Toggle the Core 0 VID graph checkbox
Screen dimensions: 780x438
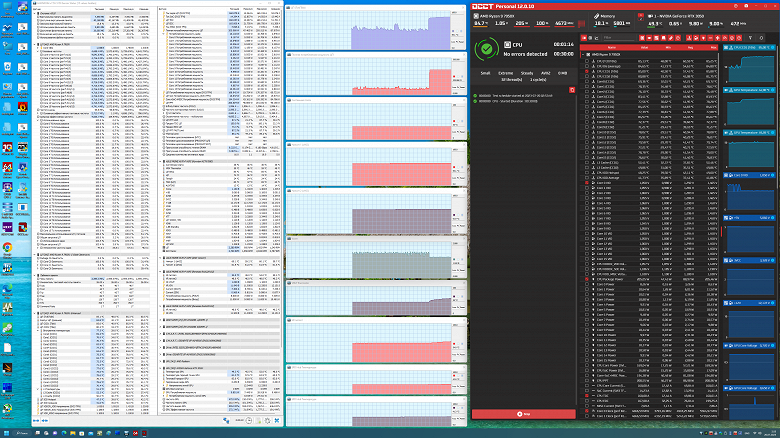587,183
